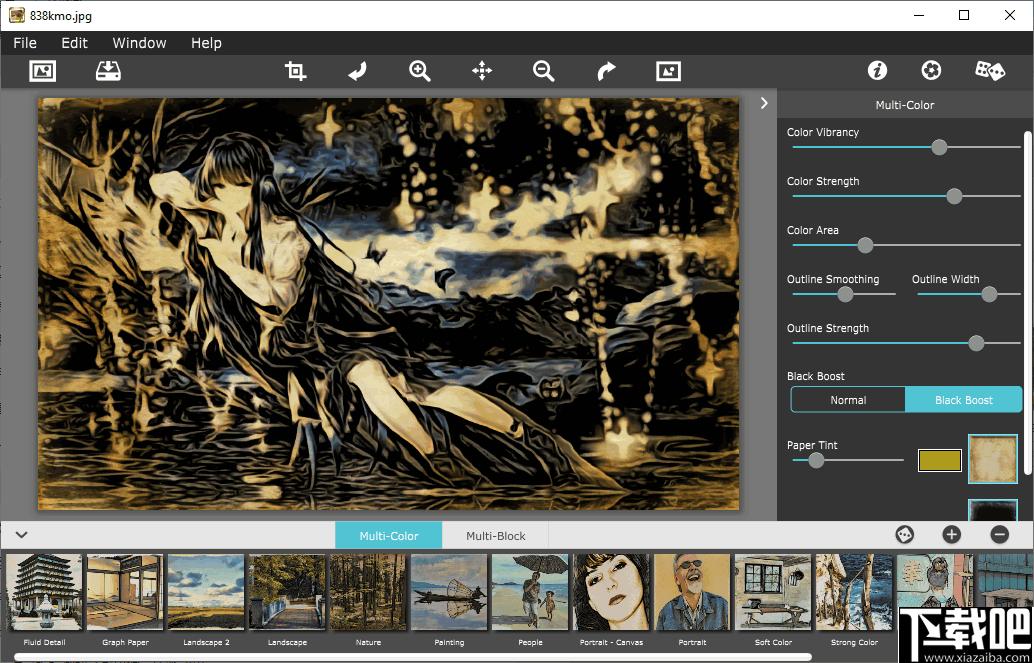Click on the main image canvas
The width and height of the screenshot is (1034, 663).
pos(388,303)
